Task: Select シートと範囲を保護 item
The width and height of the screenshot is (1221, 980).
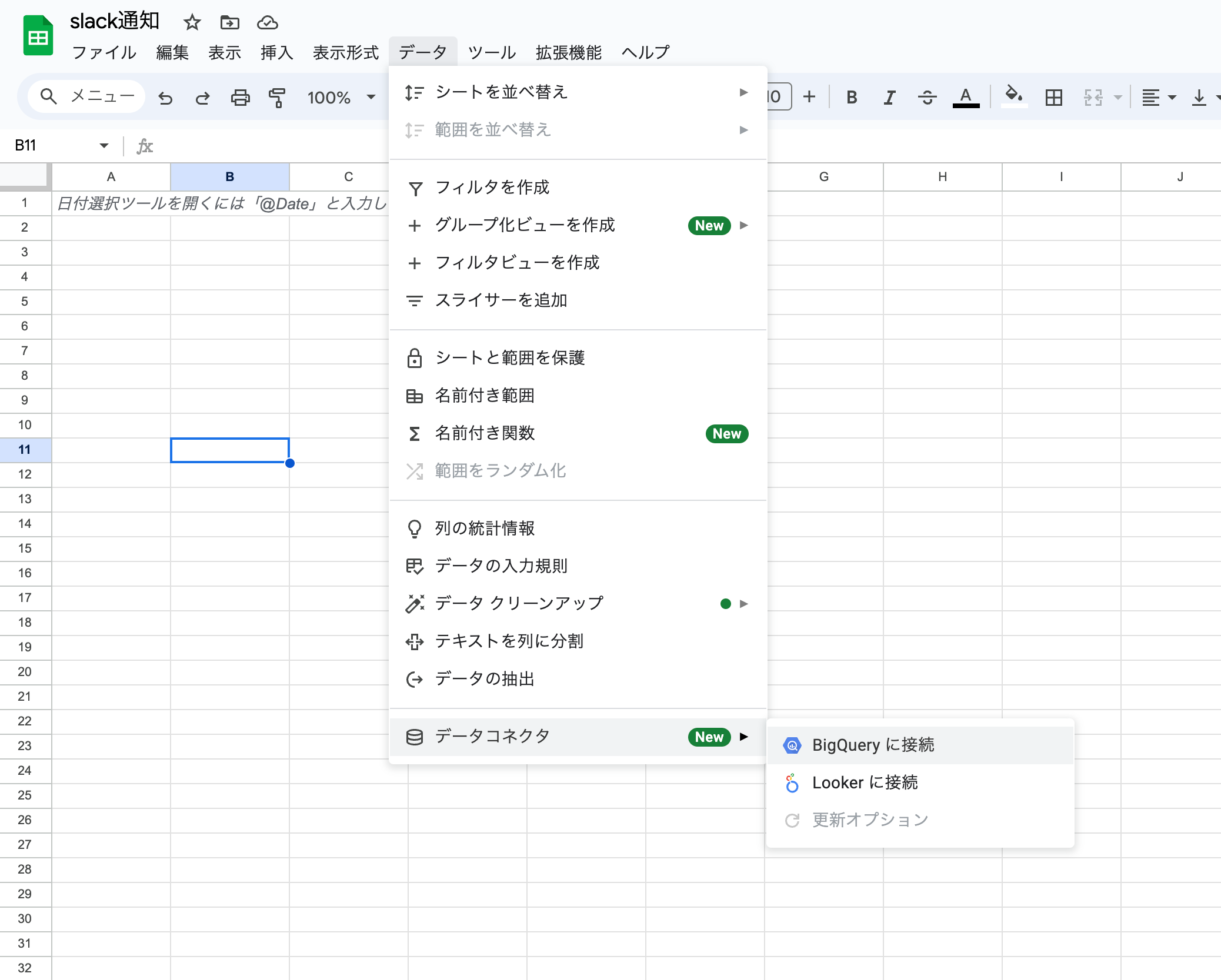Action: [x=578, y=358]
